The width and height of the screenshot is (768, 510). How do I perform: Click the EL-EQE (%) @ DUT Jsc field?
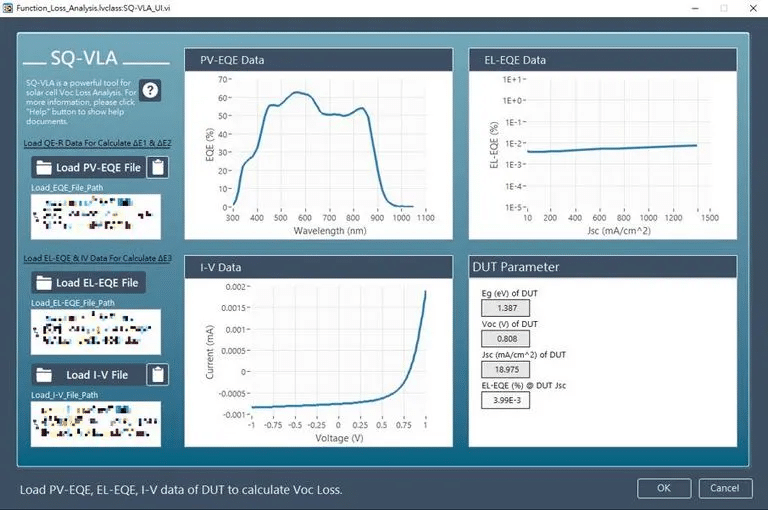pyautogui.click(x=505, y=400)
